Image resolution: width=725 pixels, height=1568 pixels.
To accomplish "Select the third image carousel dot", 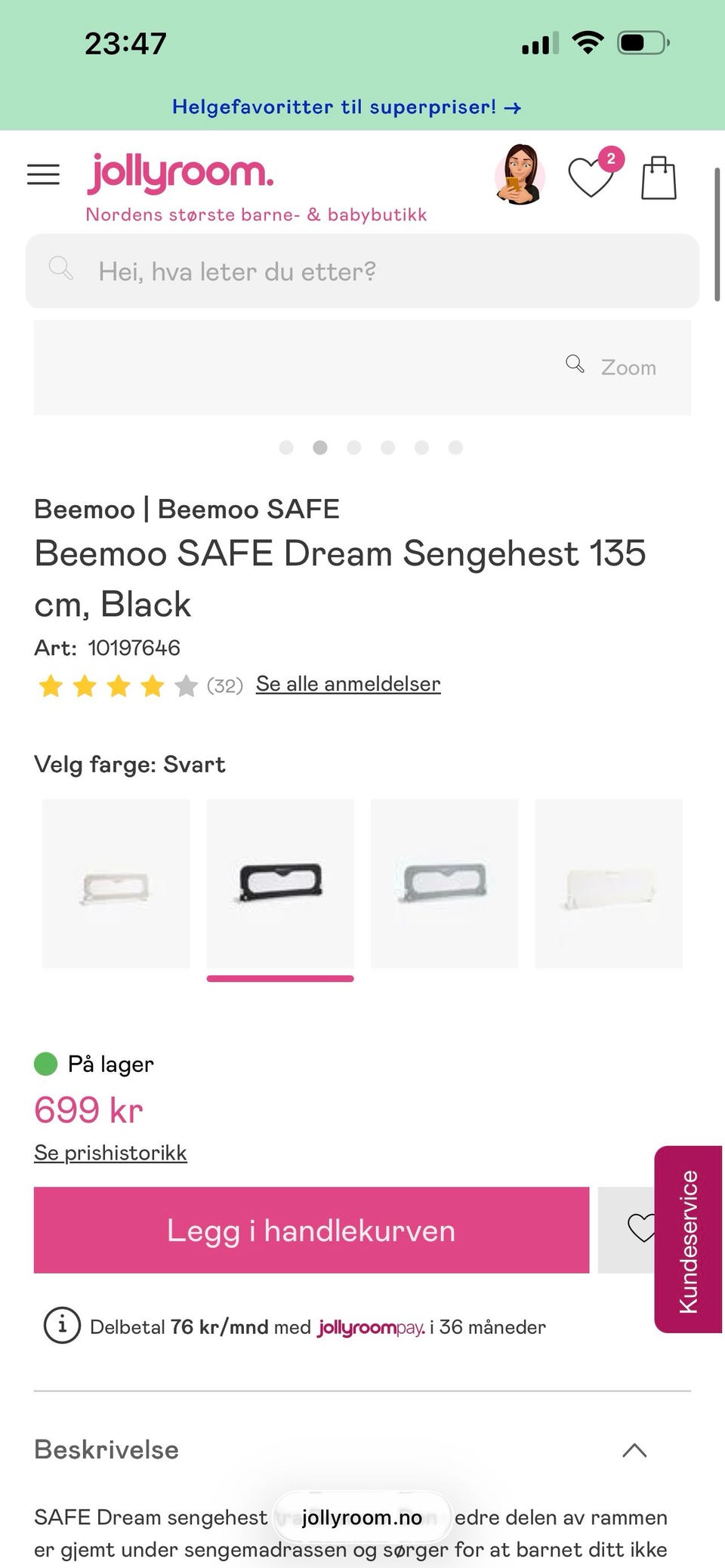I will 353,448.
